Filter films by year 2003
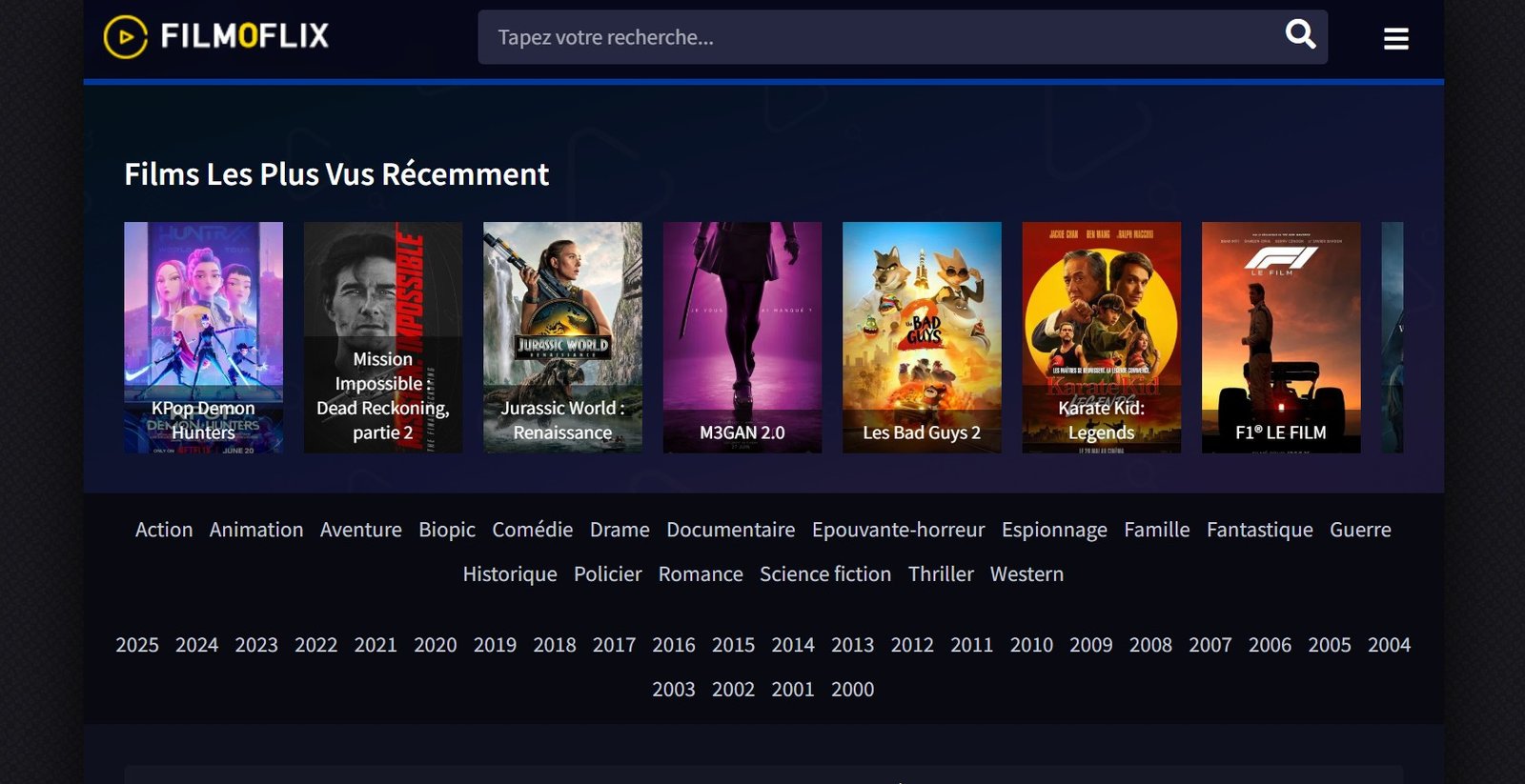The image size is (1525, 784). pos(674,690)
